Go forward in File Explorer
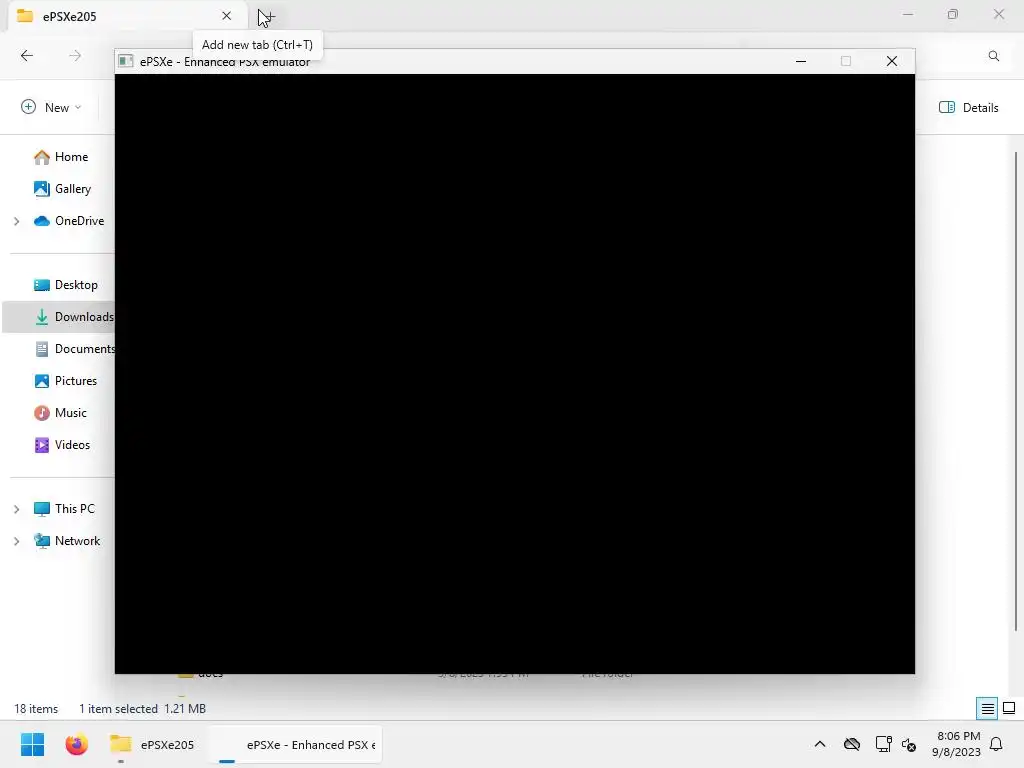The width and height of the screenshot is (1024, 768). (x=75, y=56)
